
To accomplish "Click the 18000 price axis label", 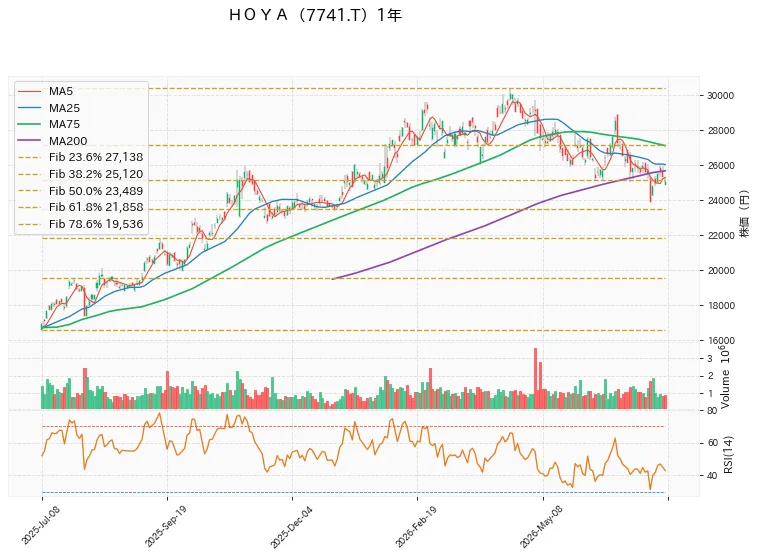I will 720,306.
